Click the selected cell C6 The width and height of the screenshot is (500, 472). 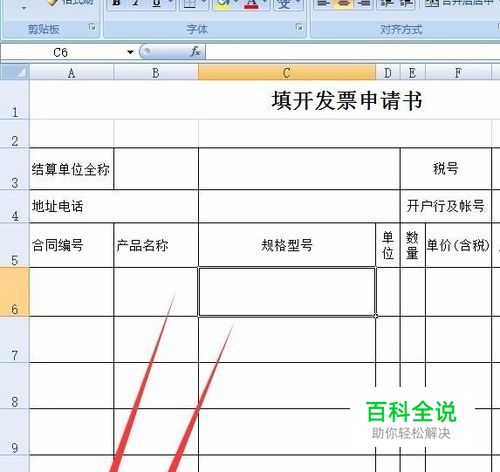pos(287,292)
